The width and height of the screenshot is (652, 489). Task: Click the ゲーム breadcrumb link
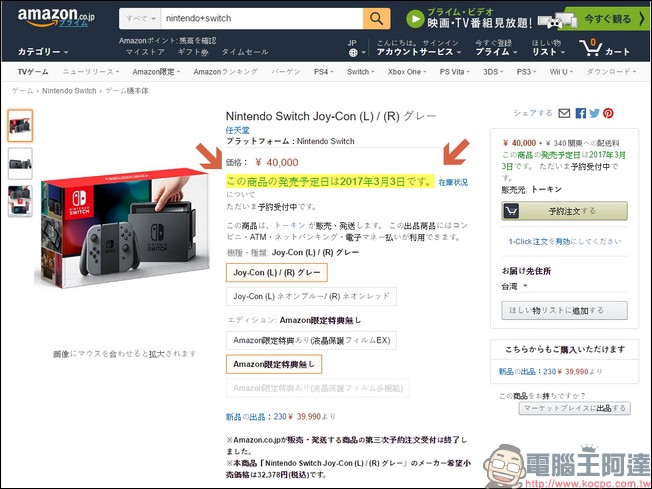(x=22, y=91)
